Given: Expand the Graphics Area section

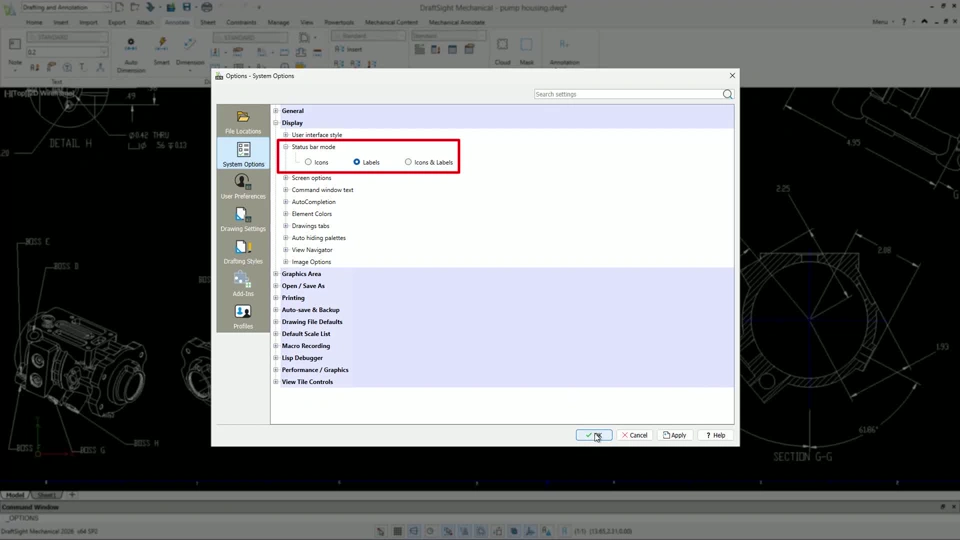Looking at the screenshot, I should pos(276,274).
